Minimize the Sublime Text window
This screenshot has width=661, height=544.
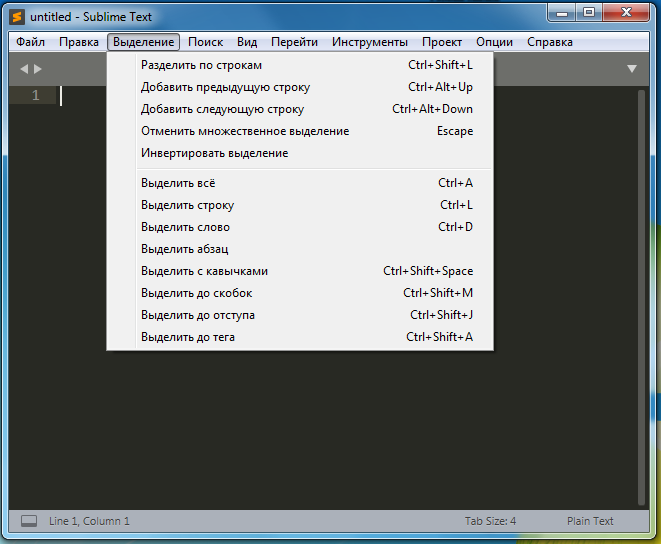pos(562,13)
